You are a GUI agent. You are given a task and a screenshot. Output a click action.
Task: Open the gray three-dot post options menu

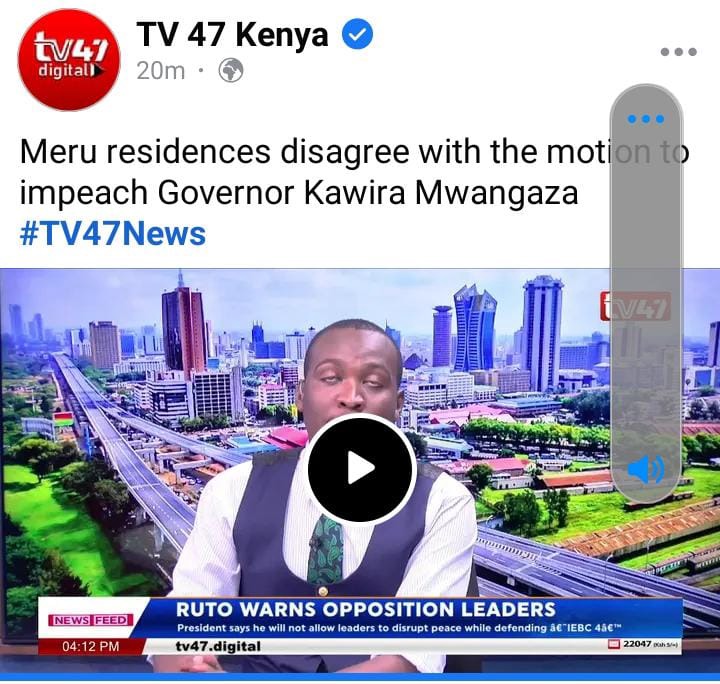click(679, 52)
